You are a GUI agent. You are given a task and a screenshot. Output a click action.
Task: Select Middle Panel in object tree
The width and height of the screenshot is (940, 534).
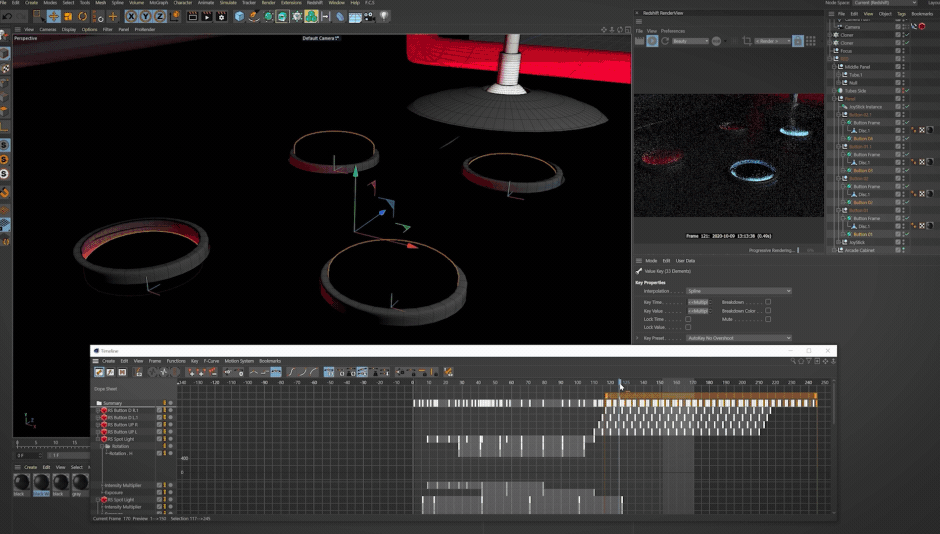click(x=857, y=67)
